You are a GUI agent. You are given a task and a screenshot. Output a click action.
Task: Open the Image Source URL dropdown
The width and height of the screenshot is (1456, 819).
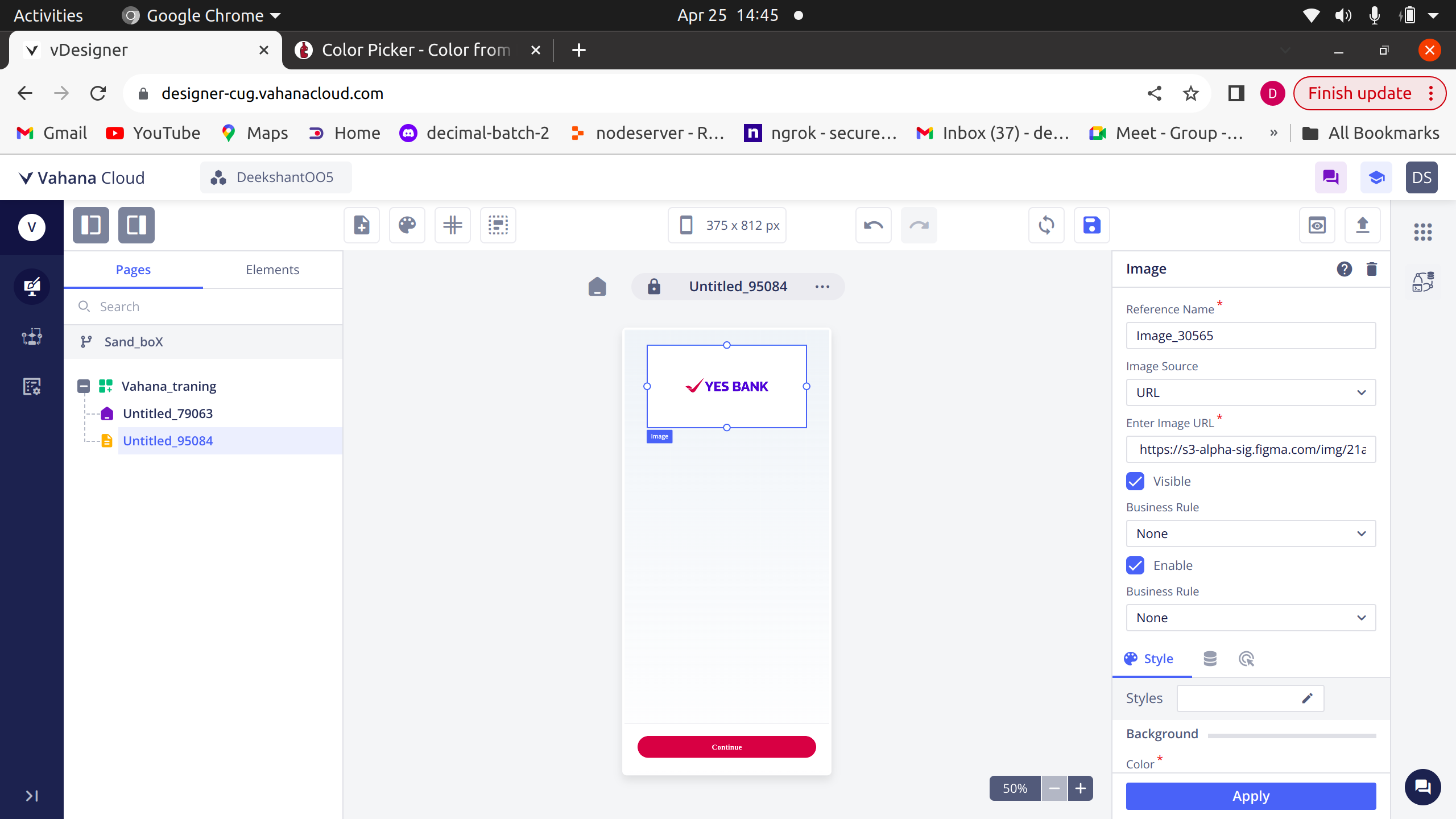click(x=1251, y=392)
